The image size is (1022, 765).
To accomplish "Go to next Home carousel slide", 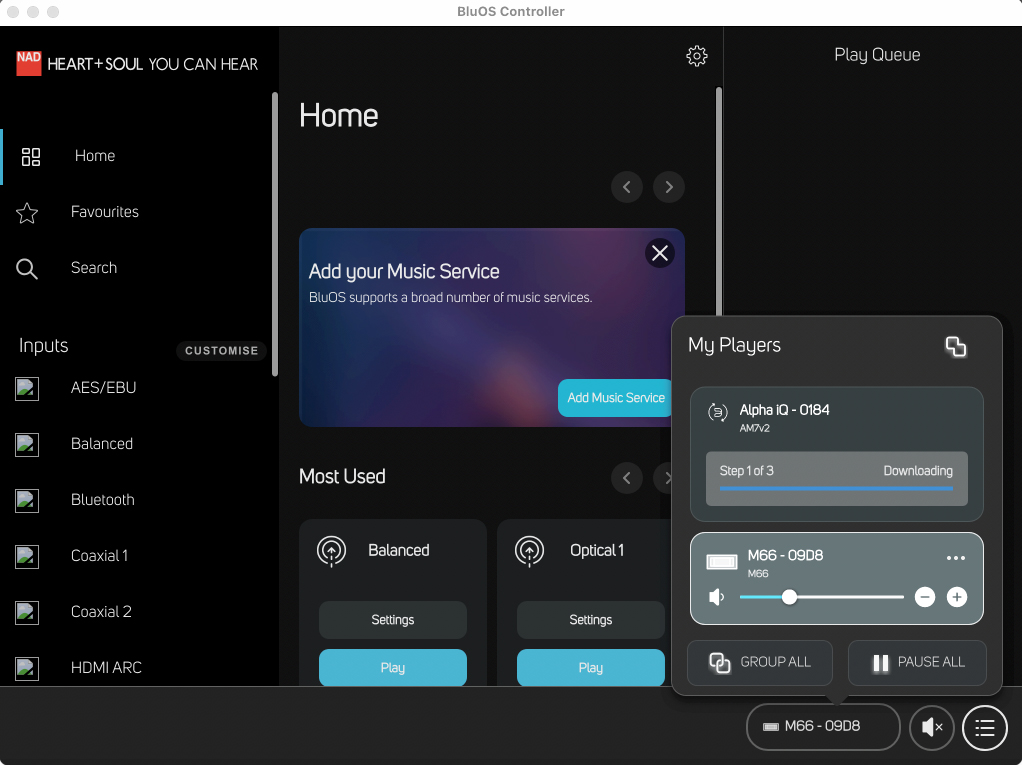I will pyautogui.click(x=669, y=187).
